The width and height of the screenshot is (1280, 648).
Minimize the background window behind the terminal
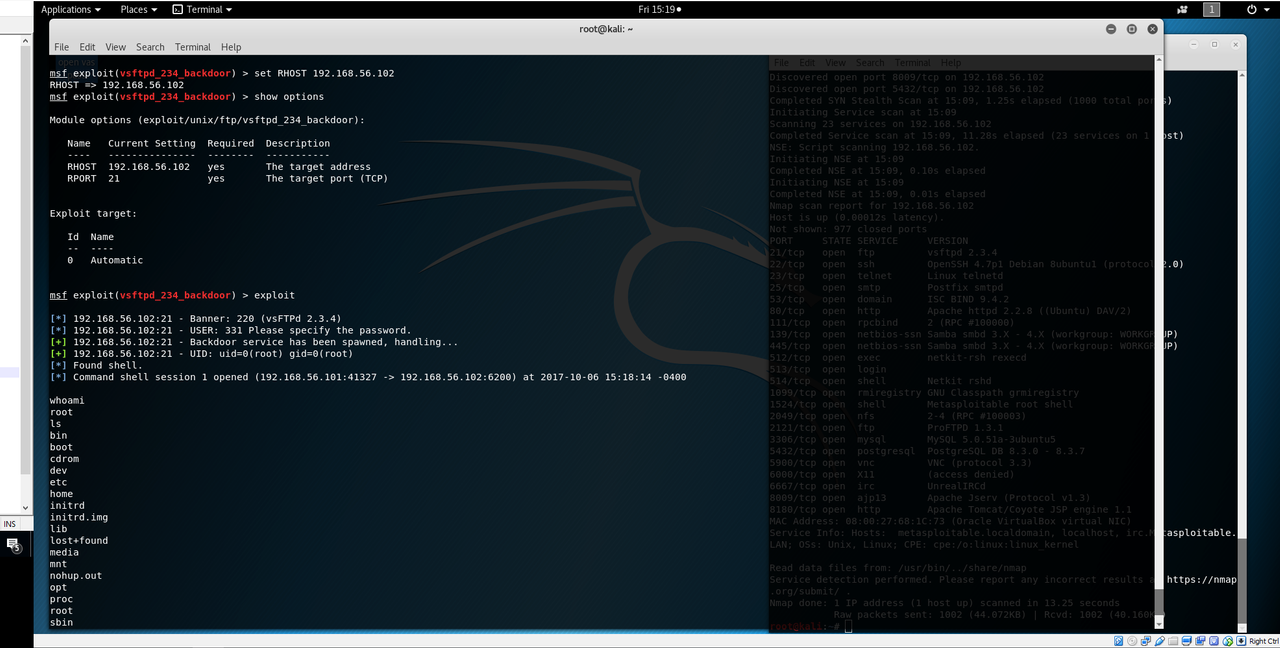pyautogui.click(x=1193, y=44)
